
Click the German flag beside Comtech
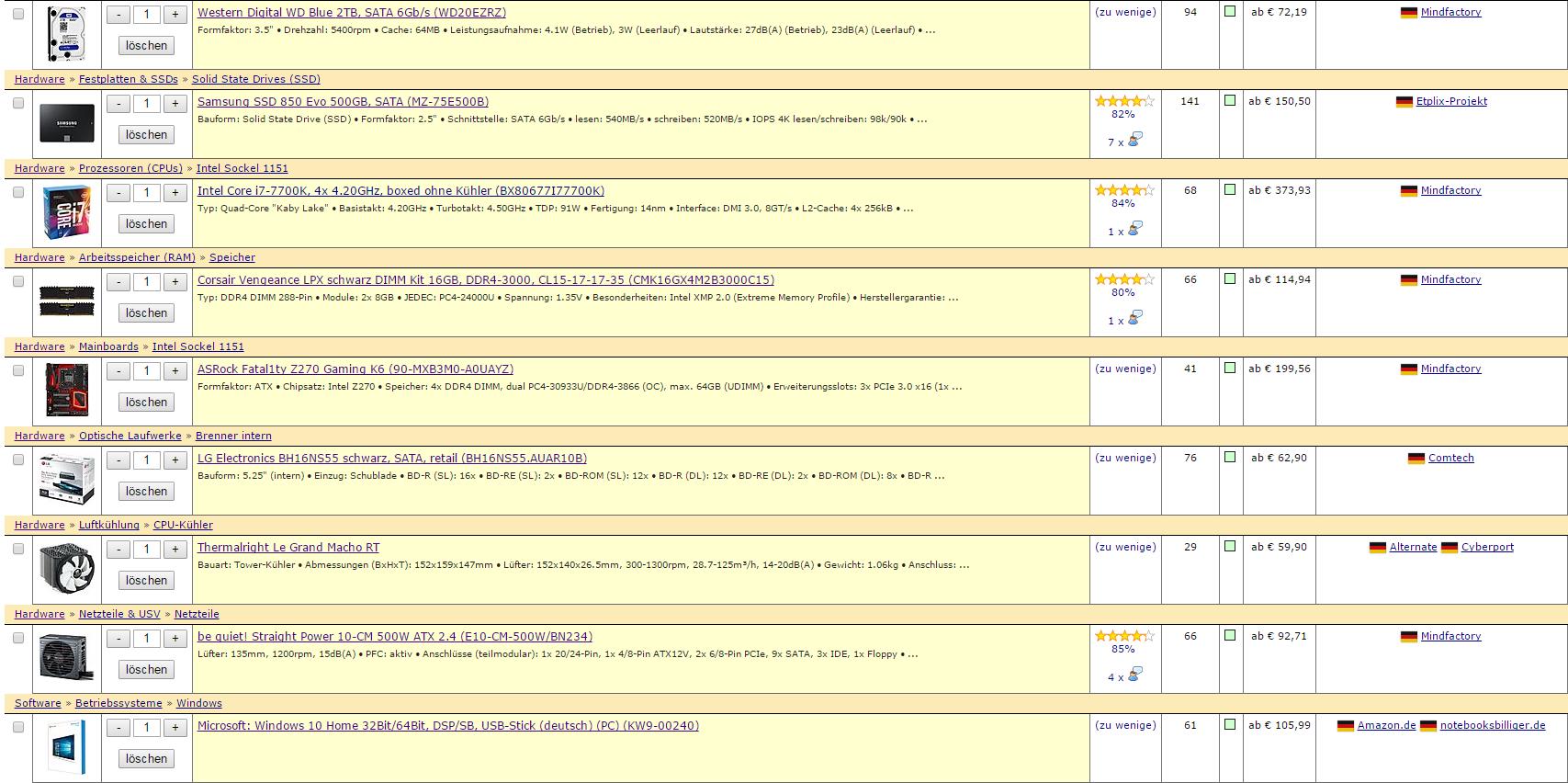click(x=1416, y=459)
